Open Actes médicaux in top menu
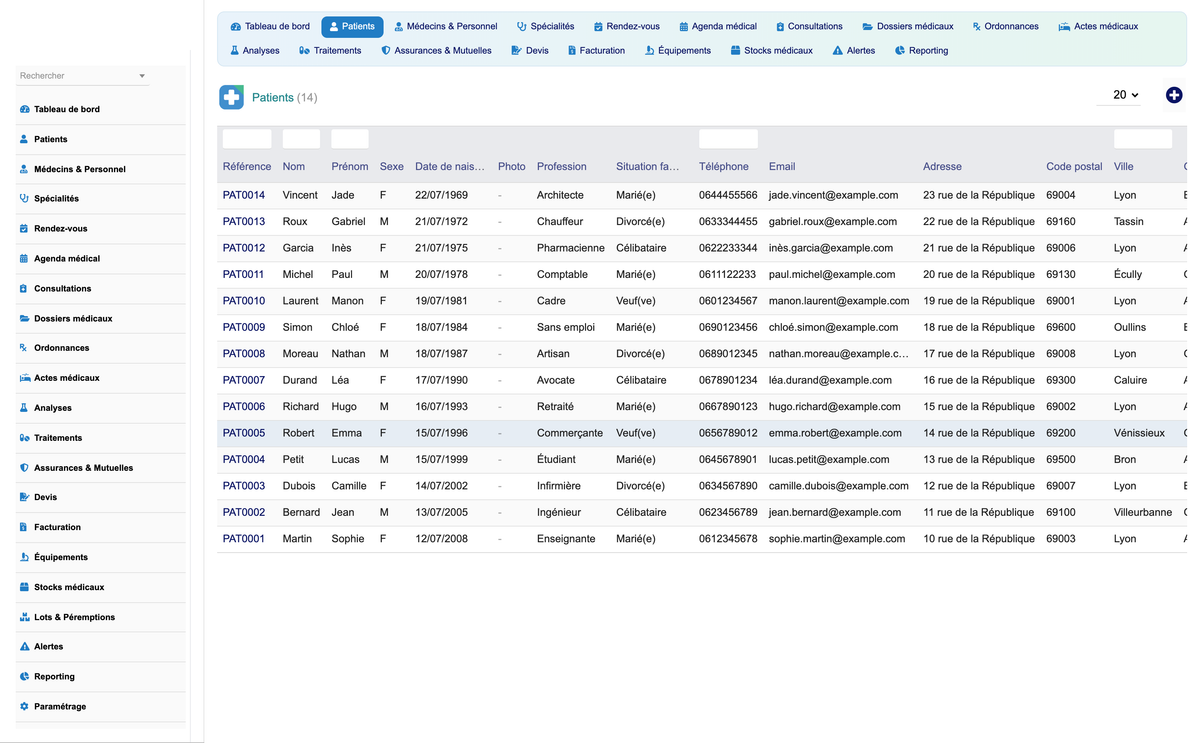Viewport: 1200px width, 743px height. [x=1098, y=26]
